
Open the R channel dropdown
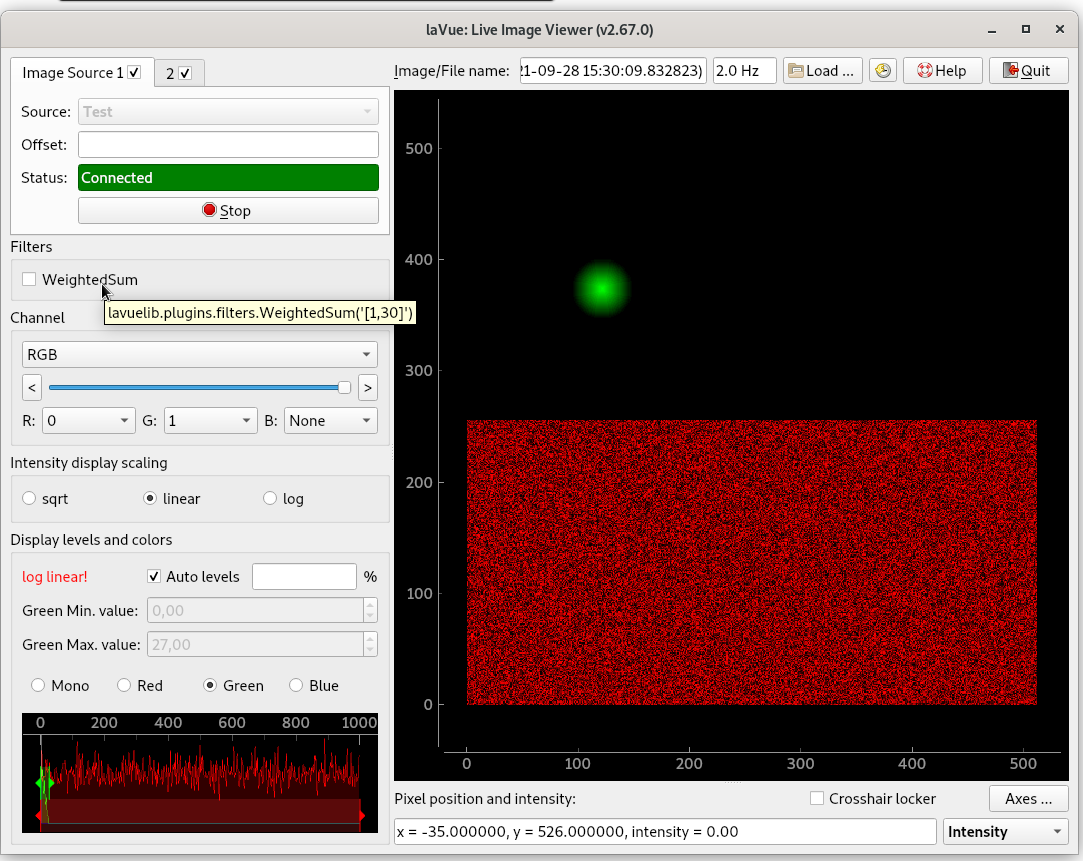coord(89,421)
